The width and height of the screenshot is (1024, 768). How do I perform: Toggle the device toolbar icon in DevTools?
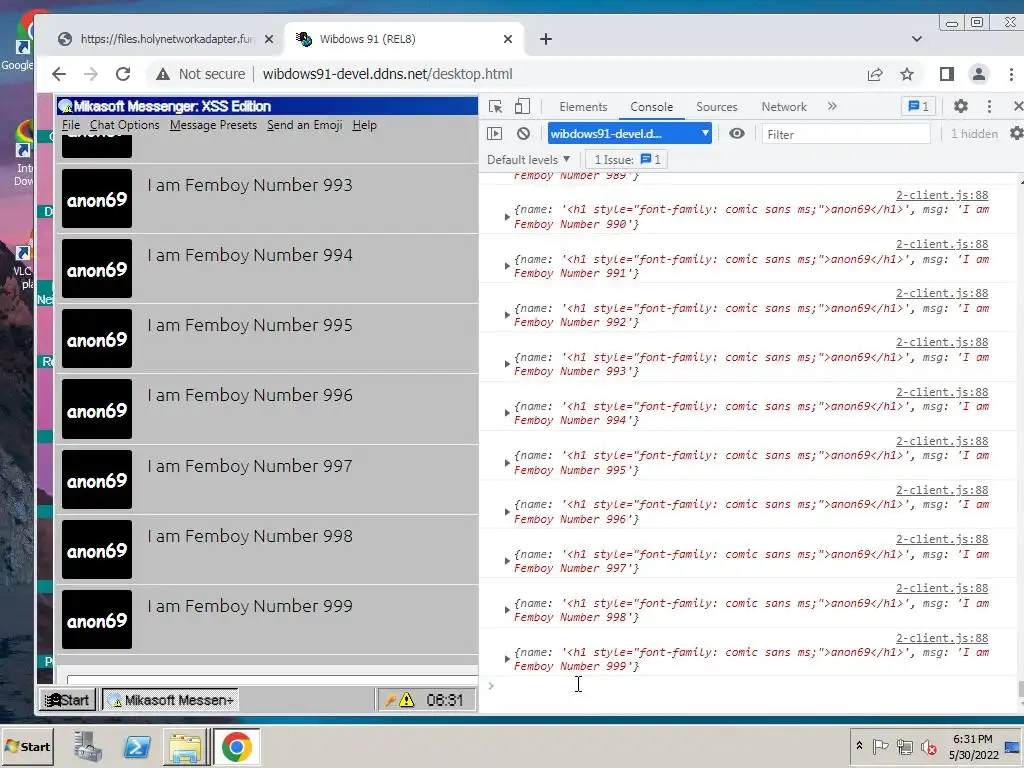pyautogui.click(x=522, y=106)
